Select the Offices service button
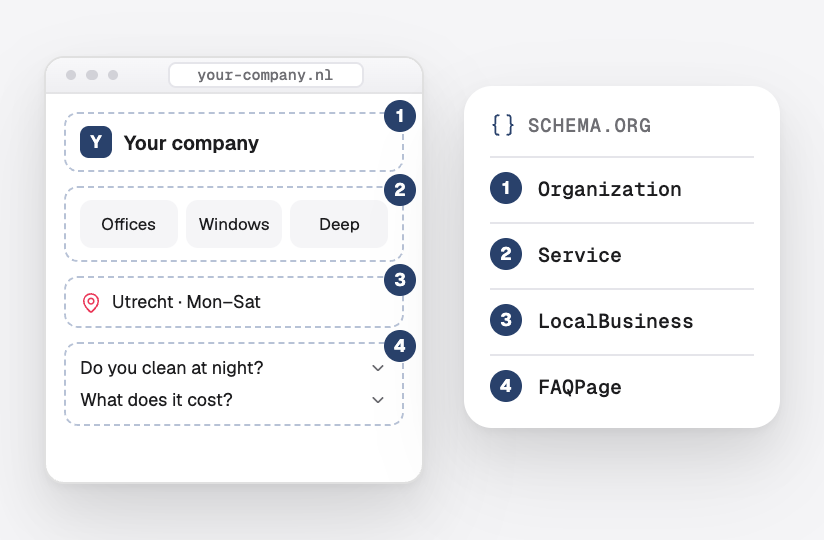The image size is (824, 540). (129, 224)
